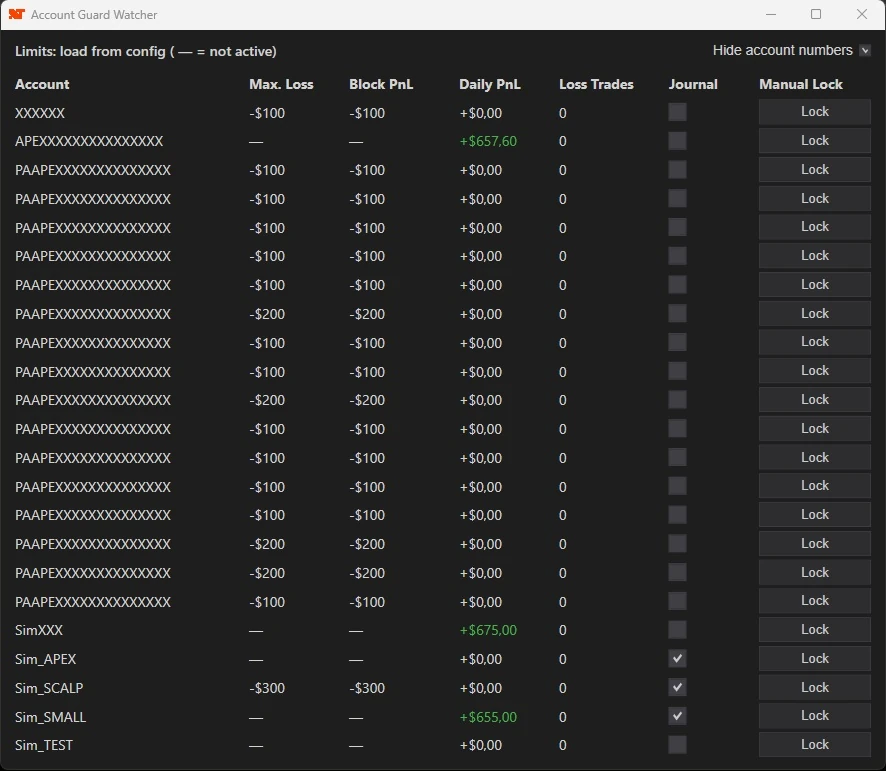The image size is (886, 771).
Task: Select the Loss Trades column header
Action: point(596,84)
